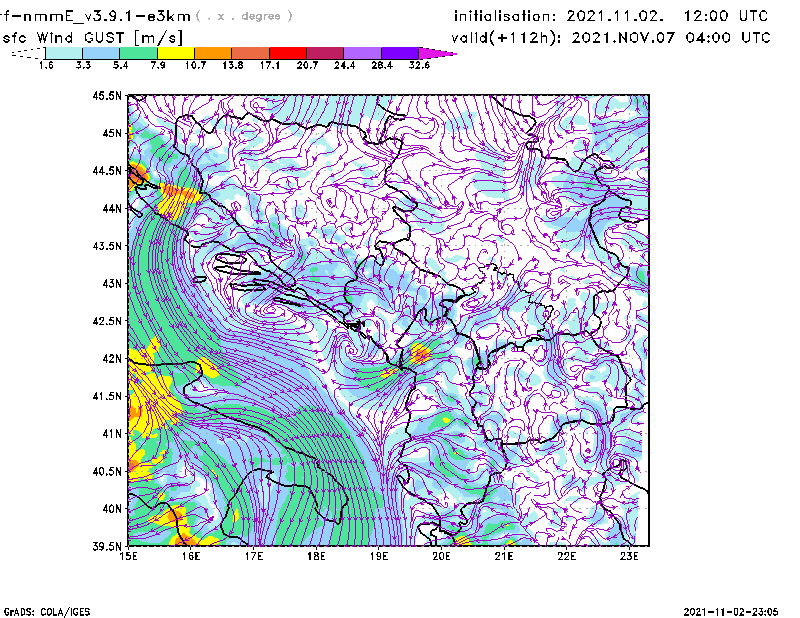Click the 39.5N latitude label
This screenshot has height=618, width=800.
point(107,546)
